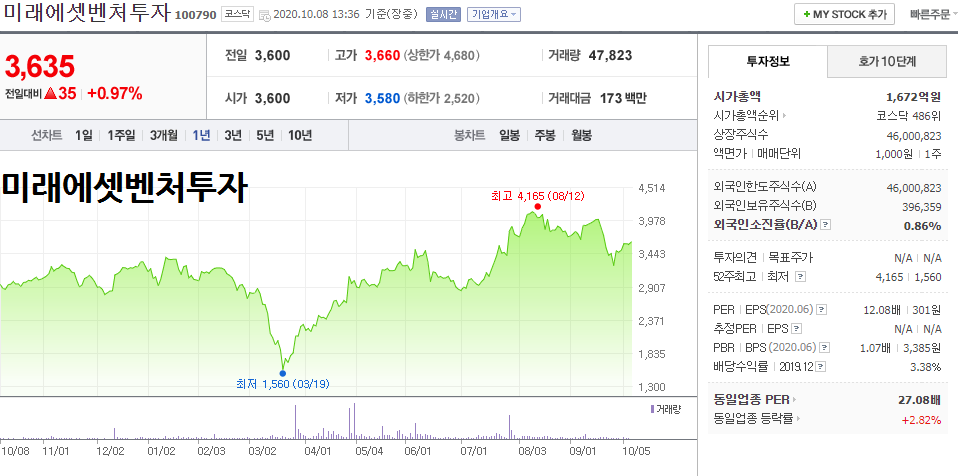Click the help icon next to 외국인소진율(B/A)
The height and width of the screenshot is (476, 962).
pyautogui.click(x=825, y=225)
